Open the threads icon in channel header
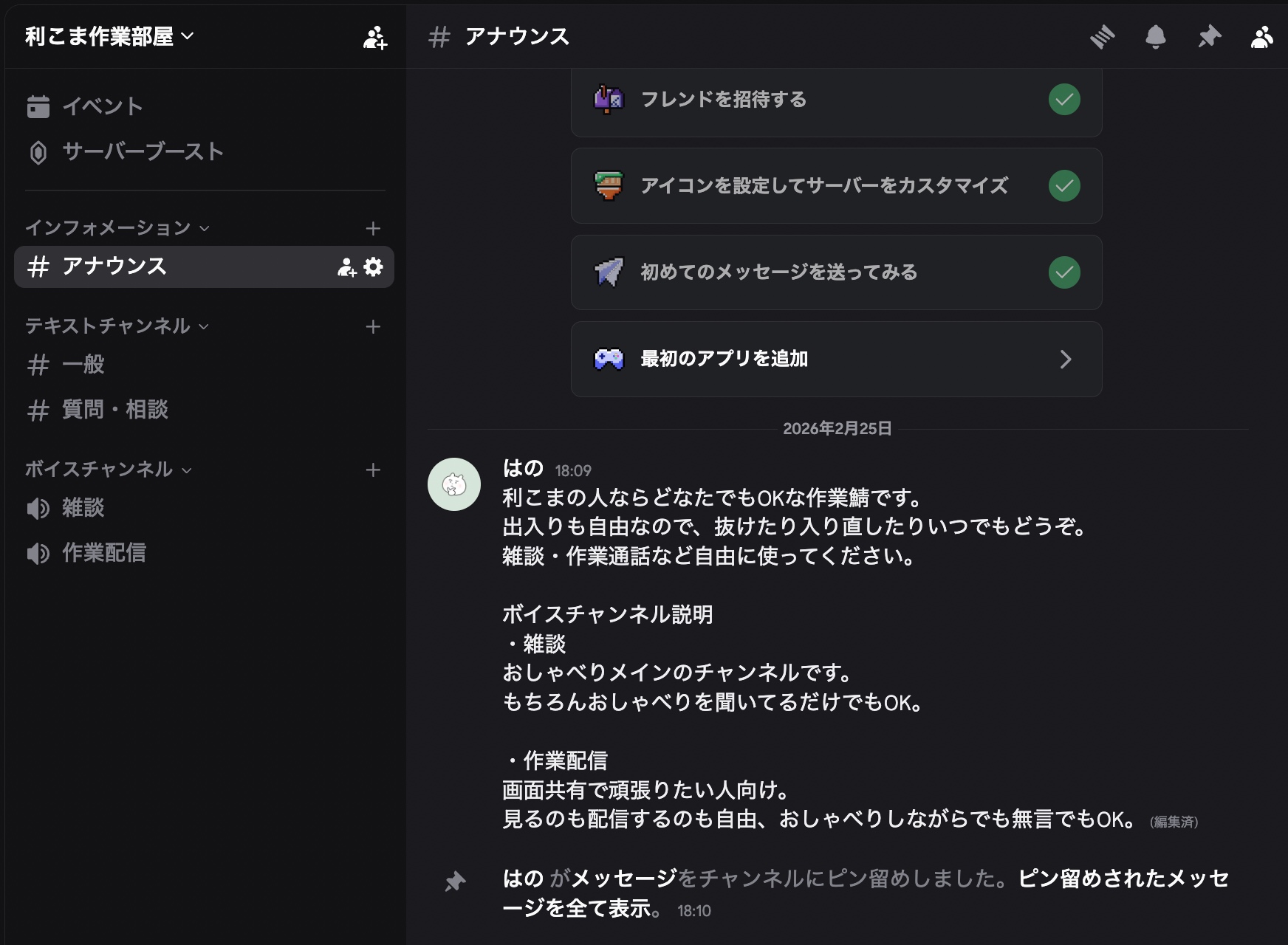 click(x=1102, y=36)
